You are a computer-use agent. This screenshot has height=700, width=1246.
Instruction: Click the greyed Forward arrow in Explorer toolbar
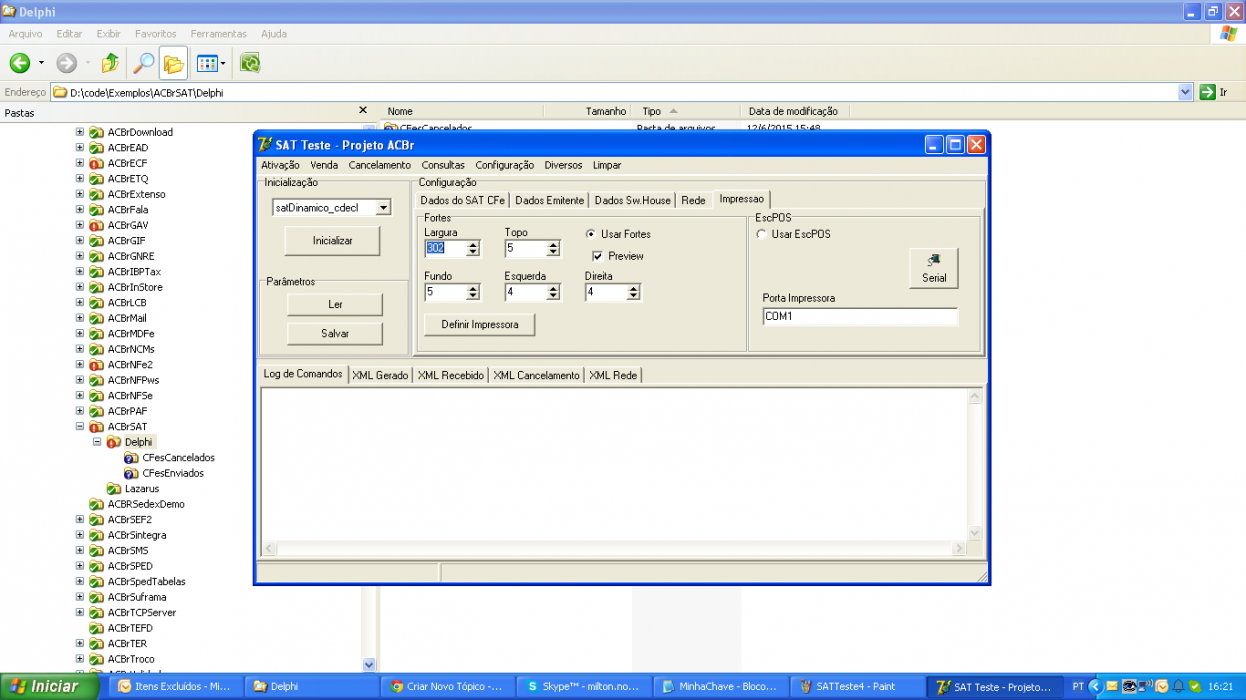coord(66,63)
